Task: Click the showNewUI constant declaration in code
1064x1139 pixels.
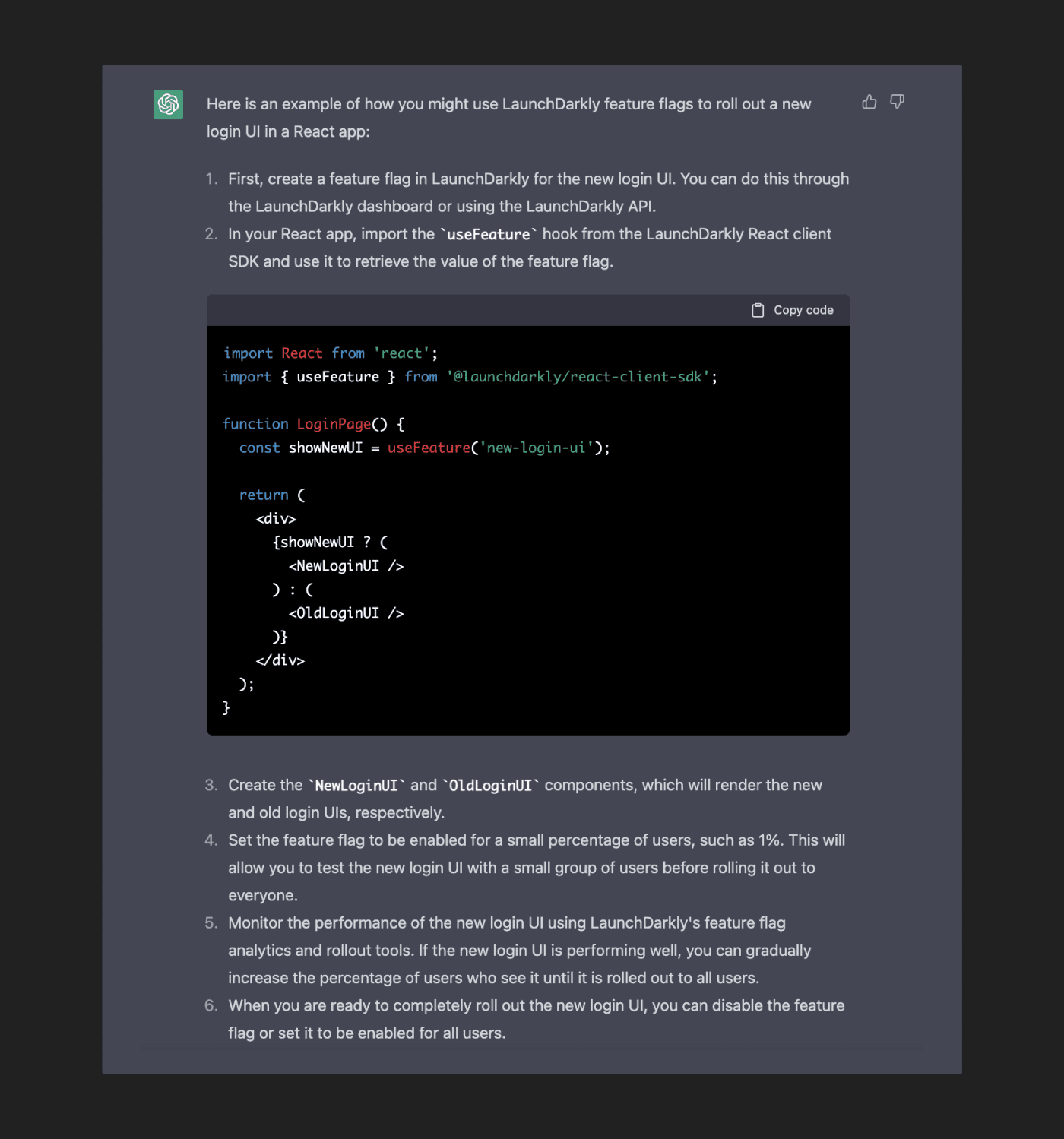Action: (x=325, y=448)
